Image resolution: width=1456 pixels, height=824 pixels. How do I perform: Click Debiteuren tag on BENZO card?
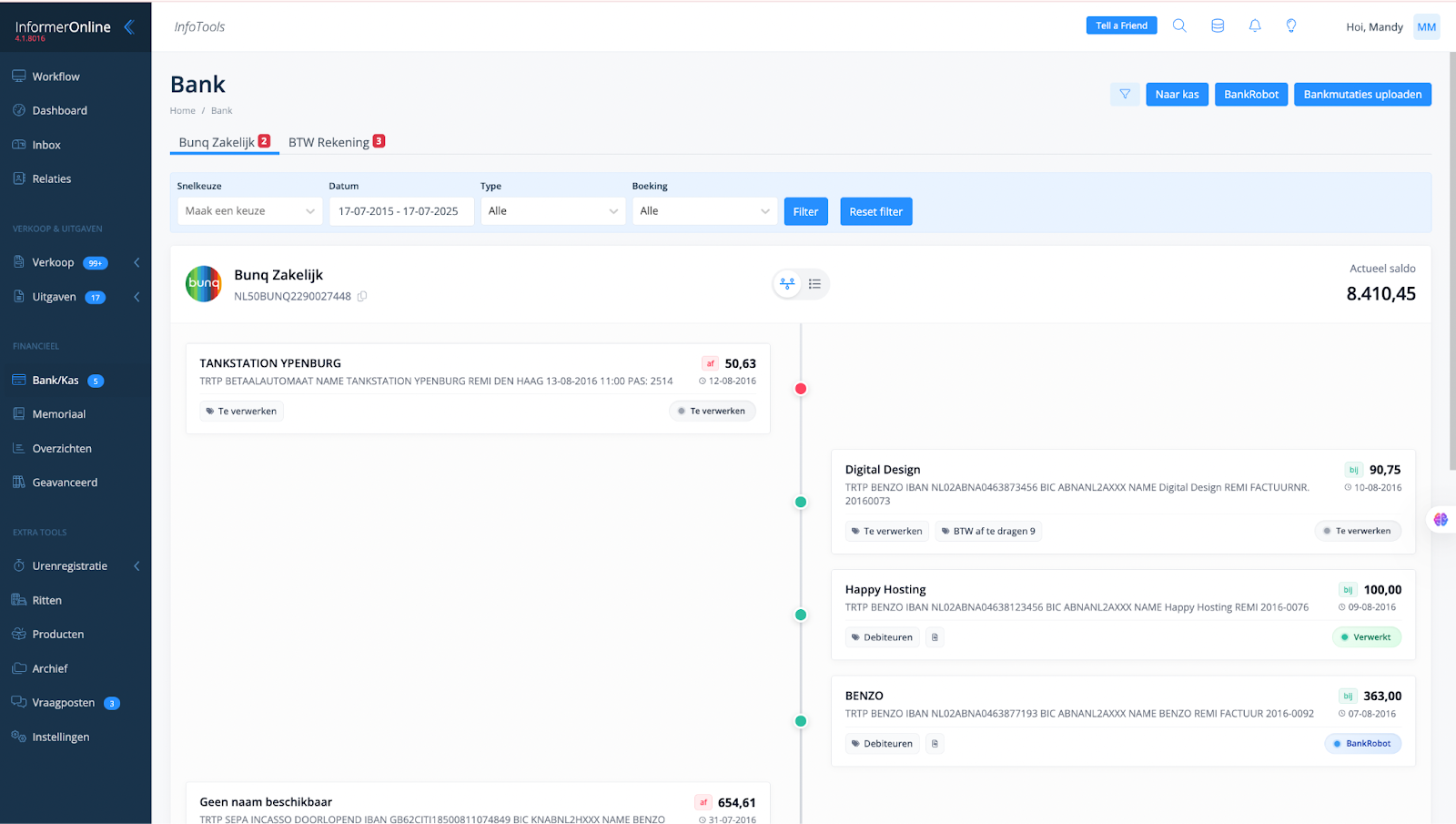pyautogui.click(x=883, y=744)
